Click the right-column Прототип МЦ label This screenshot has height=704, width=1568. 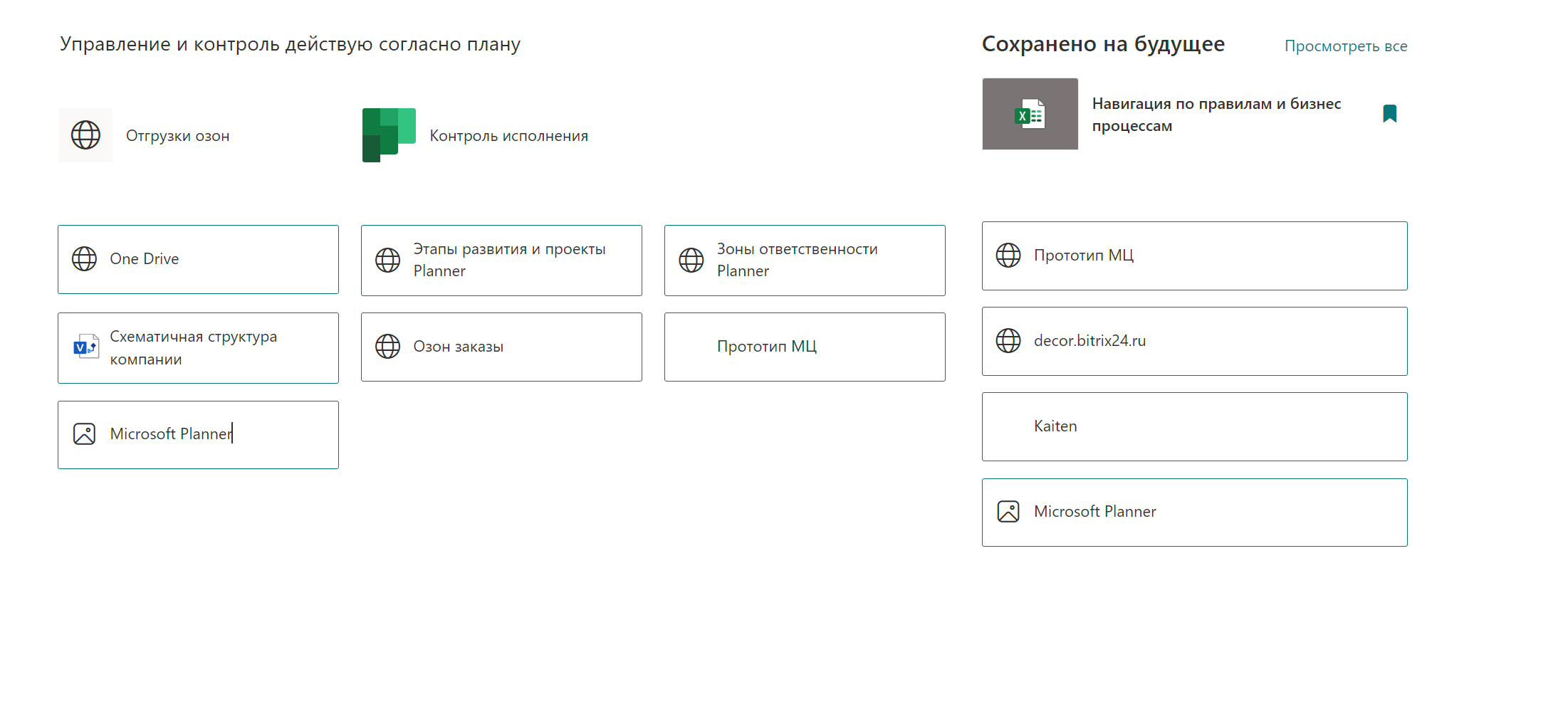1083,256
